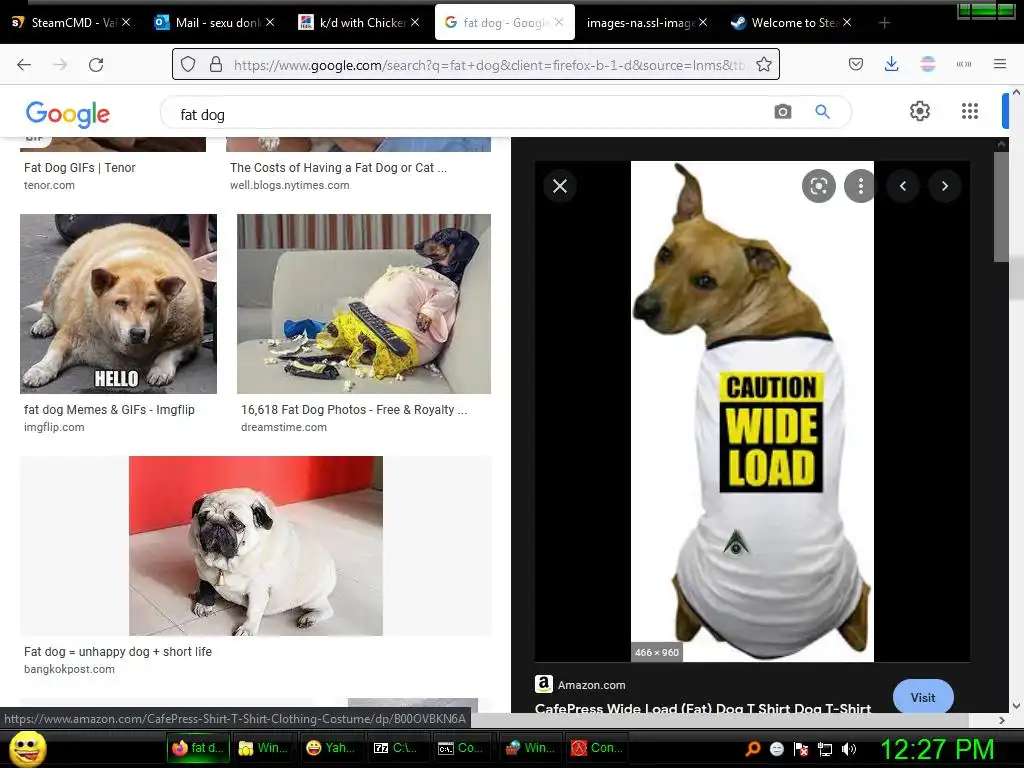This screenshot has width=1024, height=768.
Task: Open the command prompt Co... taskbar item
Action: pyautogui.click(x=462, y=748)
